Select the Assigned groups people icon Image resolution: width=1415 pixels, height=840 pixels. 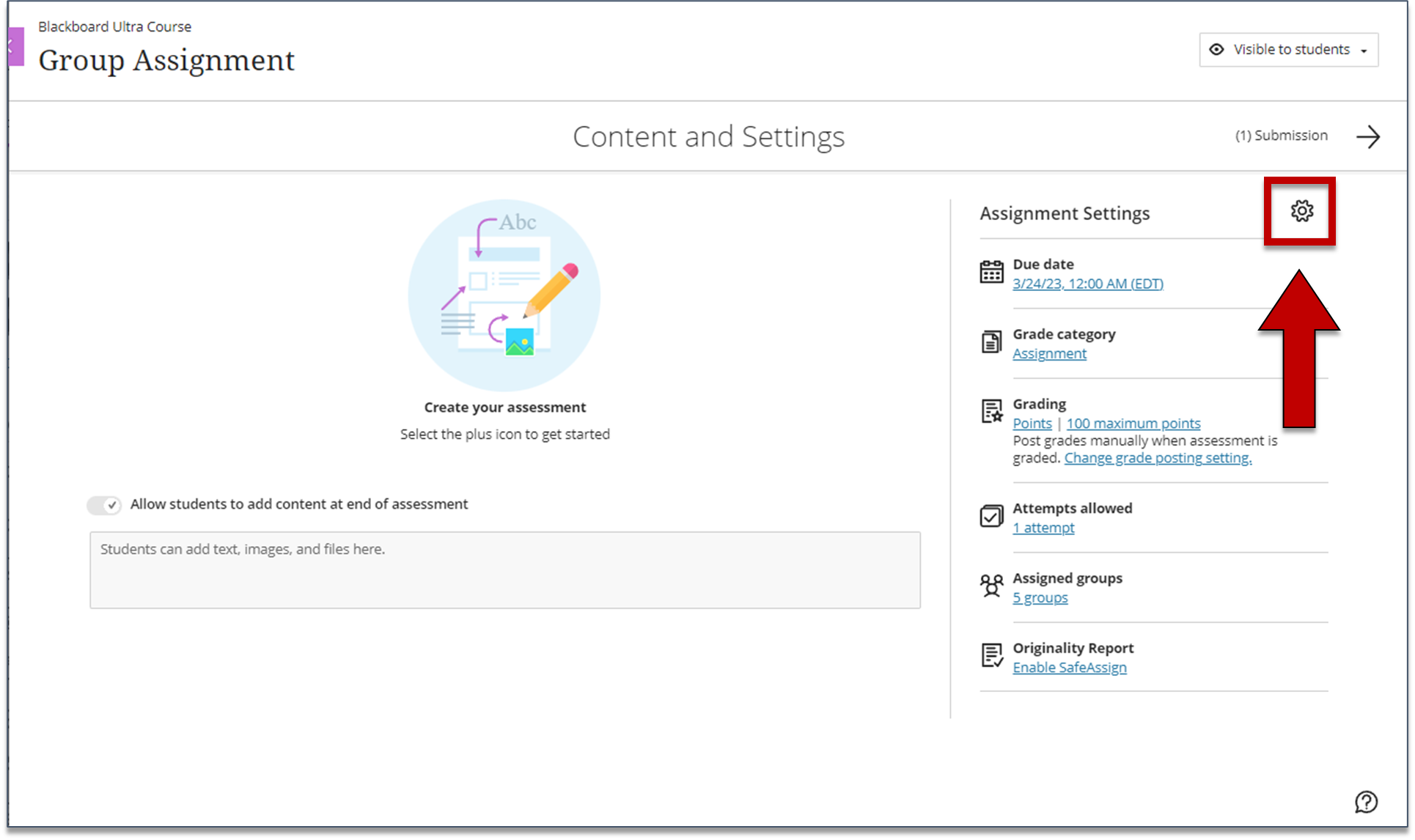coord(991,586)
